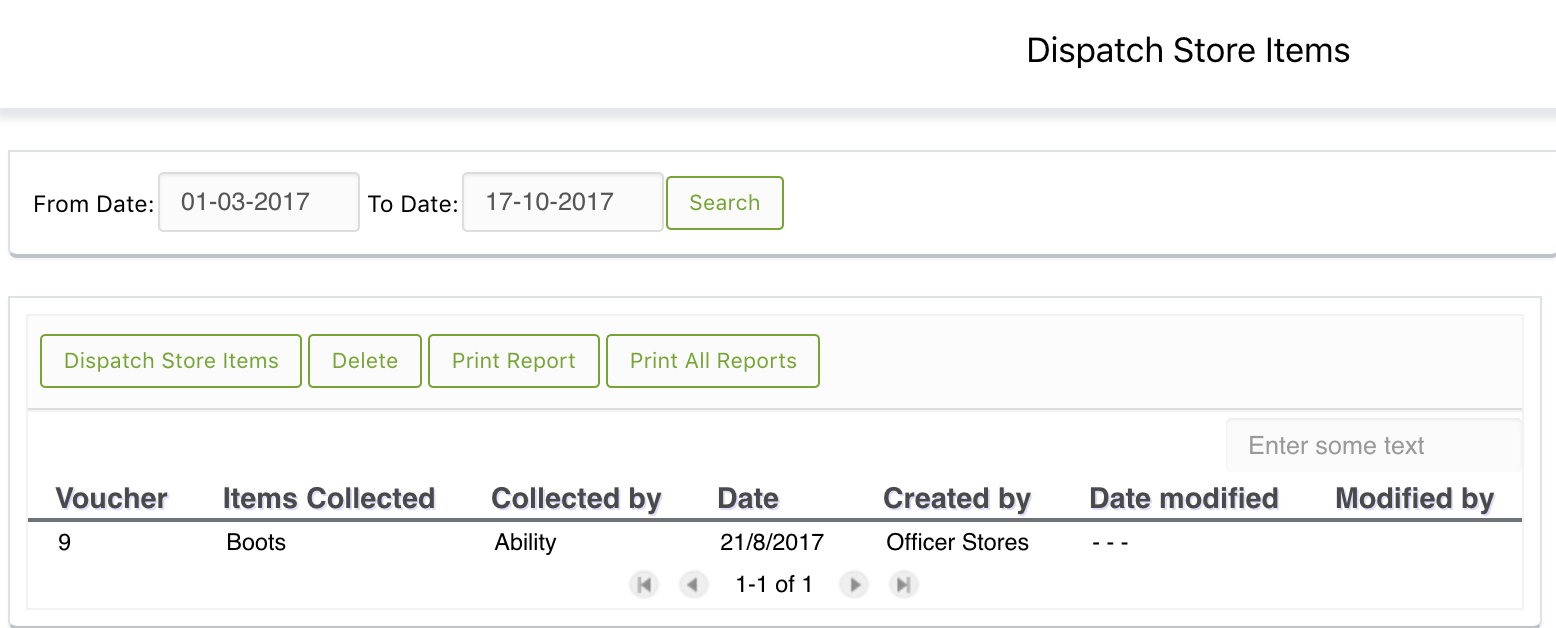1556x628 pixels.
Task: Focus the To Date field
Action: [563, 202]
